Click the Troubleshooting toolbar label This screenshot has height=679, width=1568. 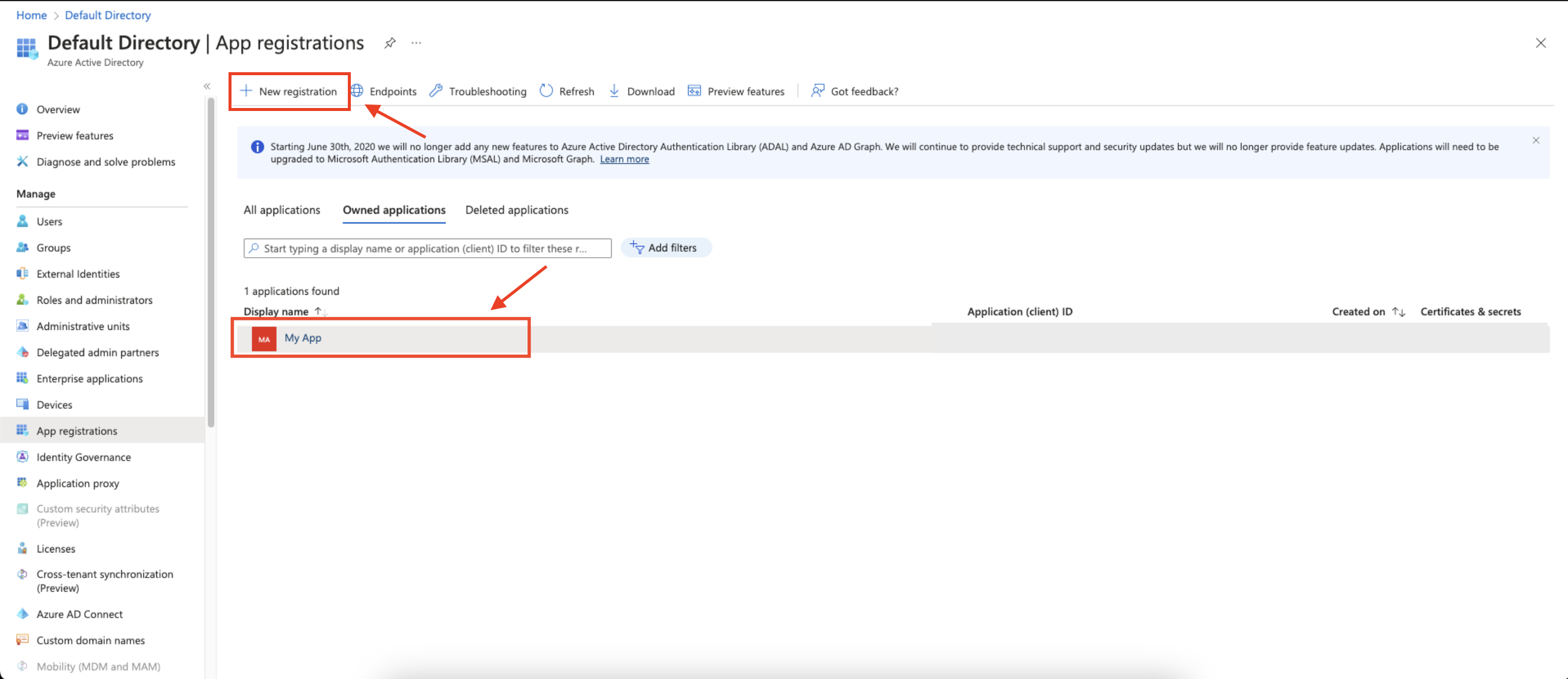coord(487,91)
